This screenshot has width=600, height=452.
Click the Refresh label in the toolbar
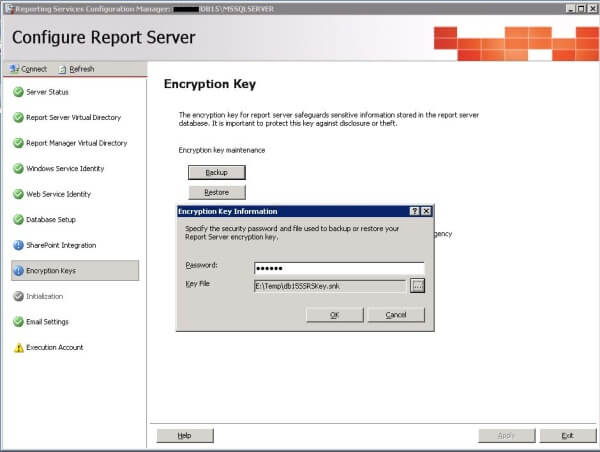click(x=82, y=69)
